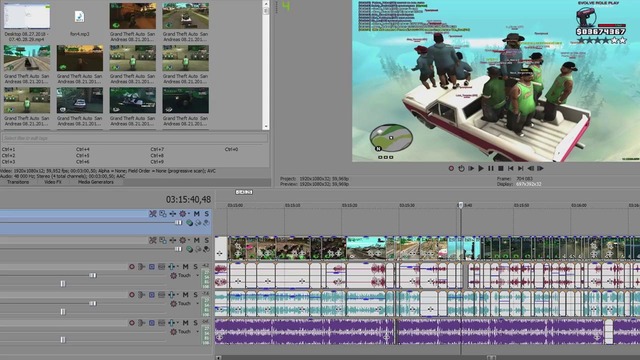
Task: Solo the selected top video track
Action: click(207, 213)
